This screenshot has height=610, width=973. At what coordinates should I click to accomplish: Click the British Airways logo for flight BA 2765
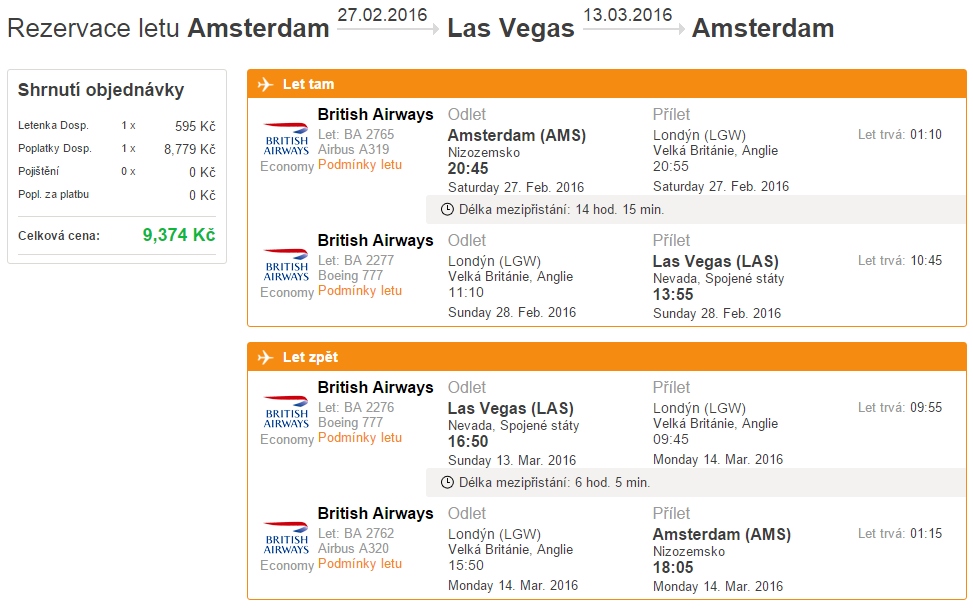point(286,140)
